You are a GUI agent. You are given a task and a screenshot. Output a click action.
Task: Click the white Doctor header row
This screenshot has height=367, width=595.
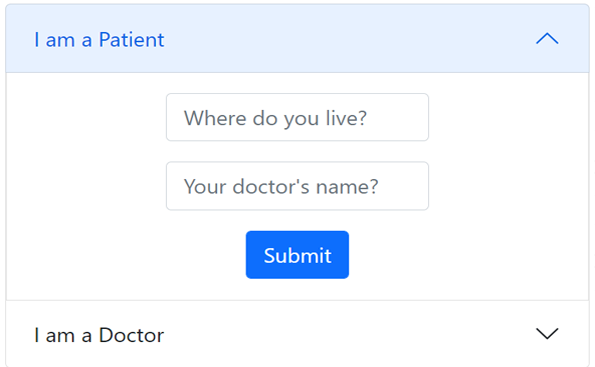pyautogui.click(x=297, y=334)
